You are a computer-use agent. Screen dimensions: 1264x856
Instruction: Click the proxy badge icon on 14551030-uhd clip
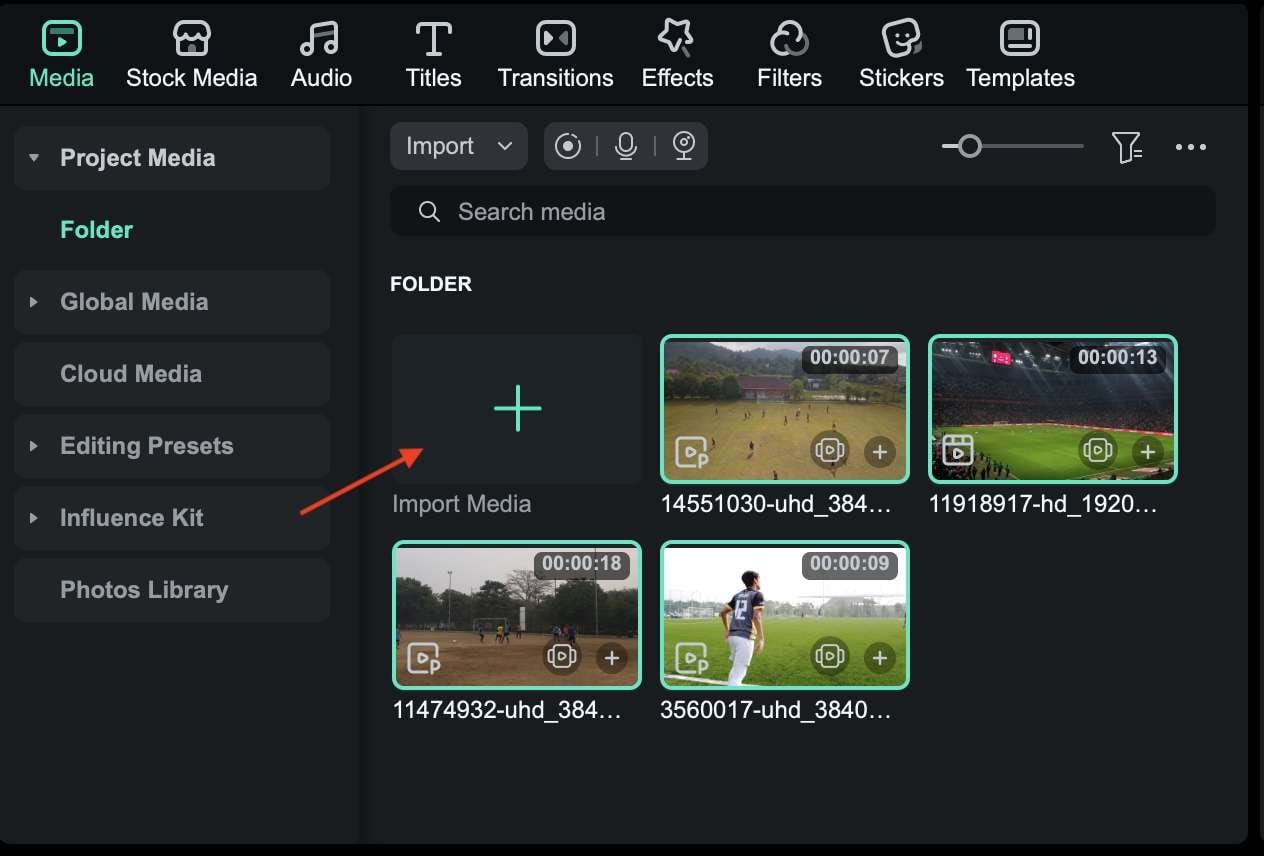pos(692,453)
